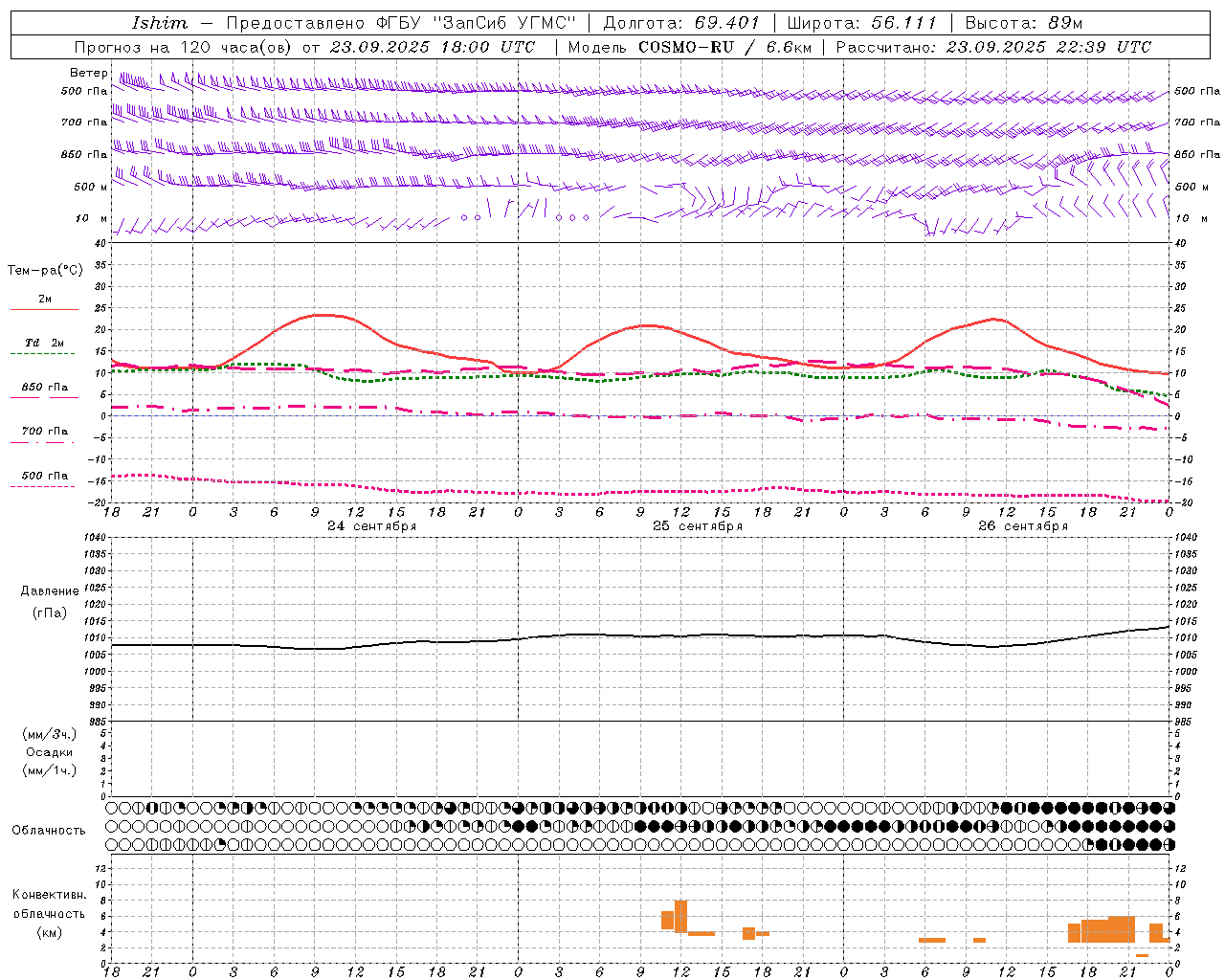Click the latitude value "Широта: 56.111"
The width and height of the screenshot is (1225, 980).
point(862,23)
